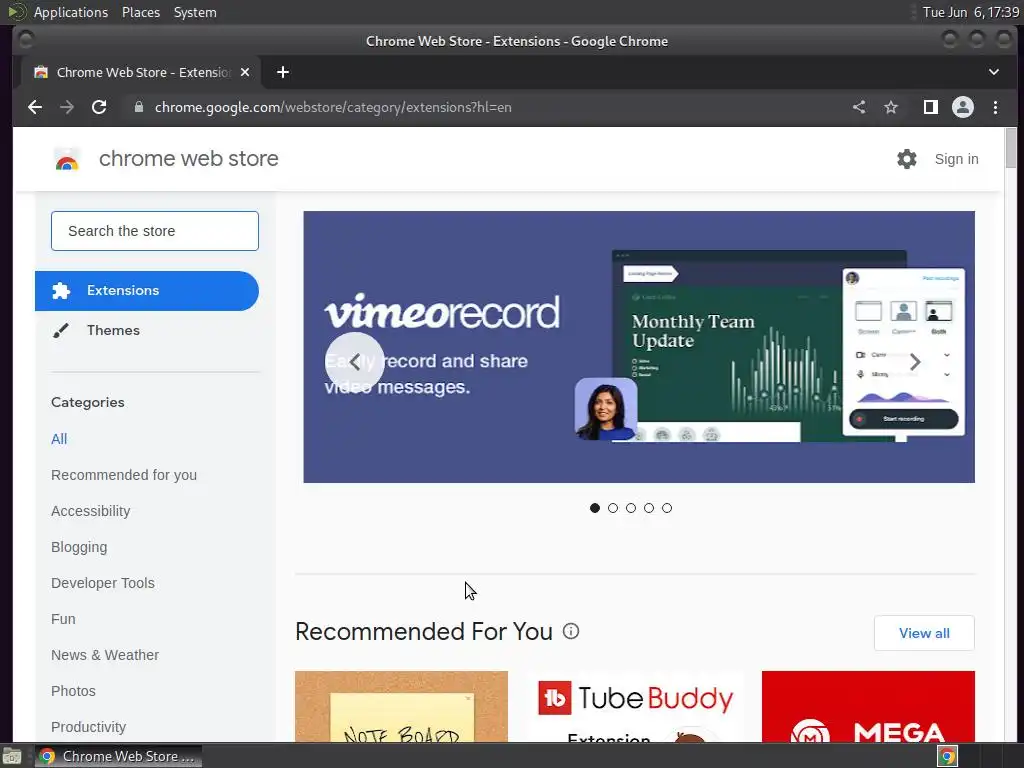The image size is (1024, 768).
Task: Focus the Search the store field
Action: pyautogui.click(x=155, y=231)
